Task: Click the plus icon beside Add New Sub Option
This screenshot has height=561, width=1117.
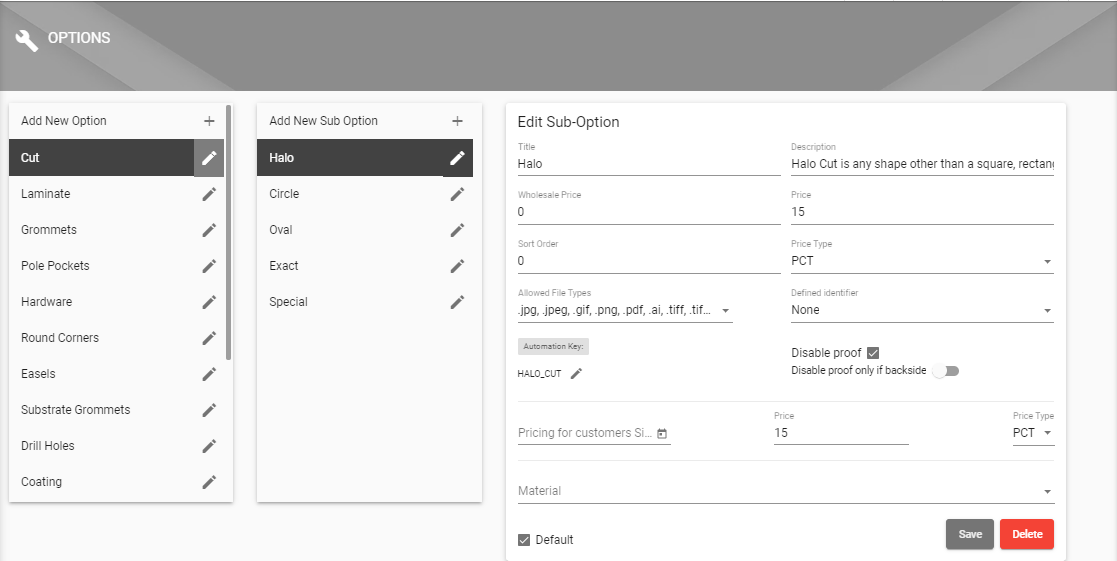Action: 457,121
